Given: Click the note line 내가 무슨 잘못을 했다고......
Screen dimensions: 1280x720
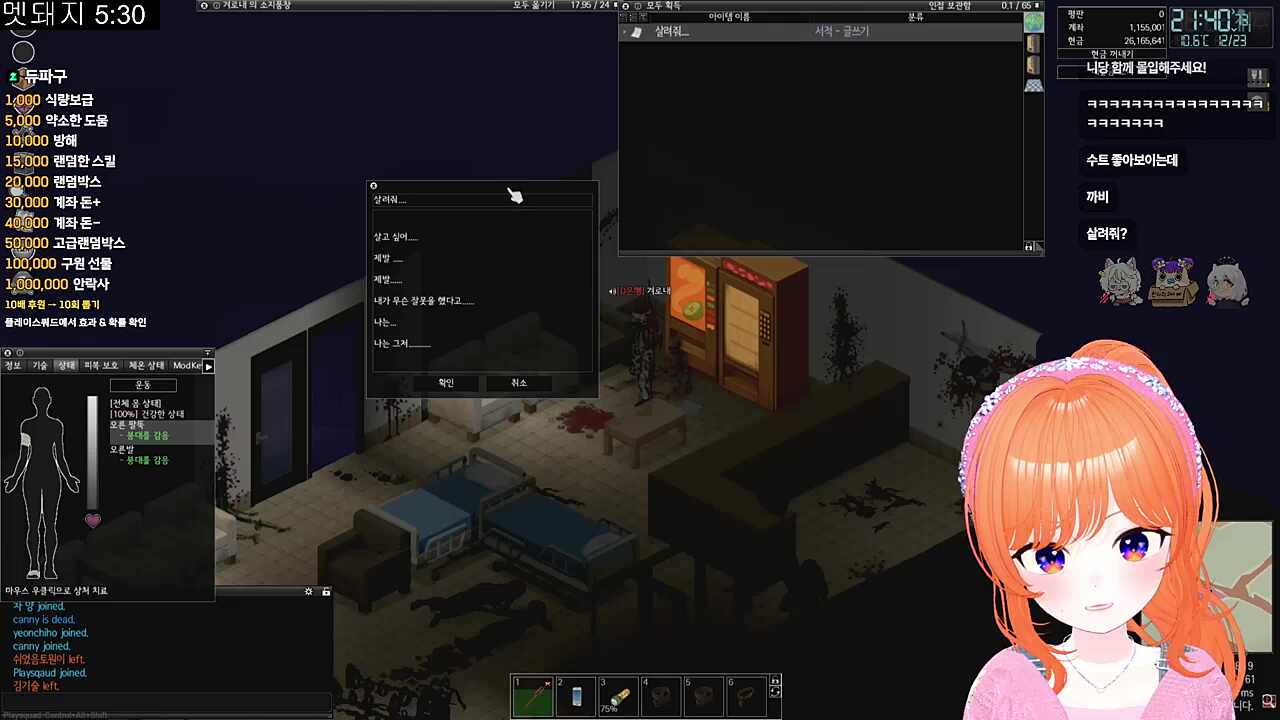Looking at the screenshot, I should (x=424, y=301).
